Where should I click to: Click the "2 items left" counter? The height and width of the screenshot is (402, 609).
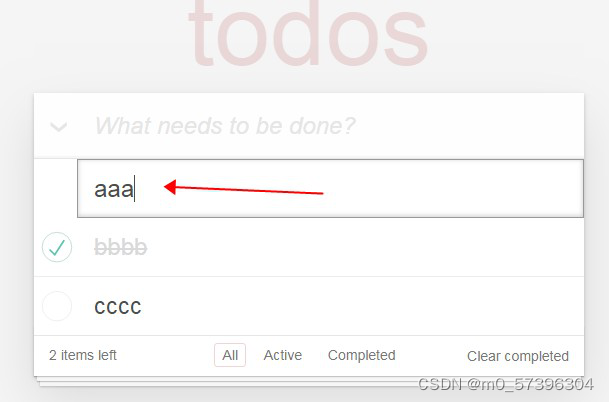click(83, 355)
